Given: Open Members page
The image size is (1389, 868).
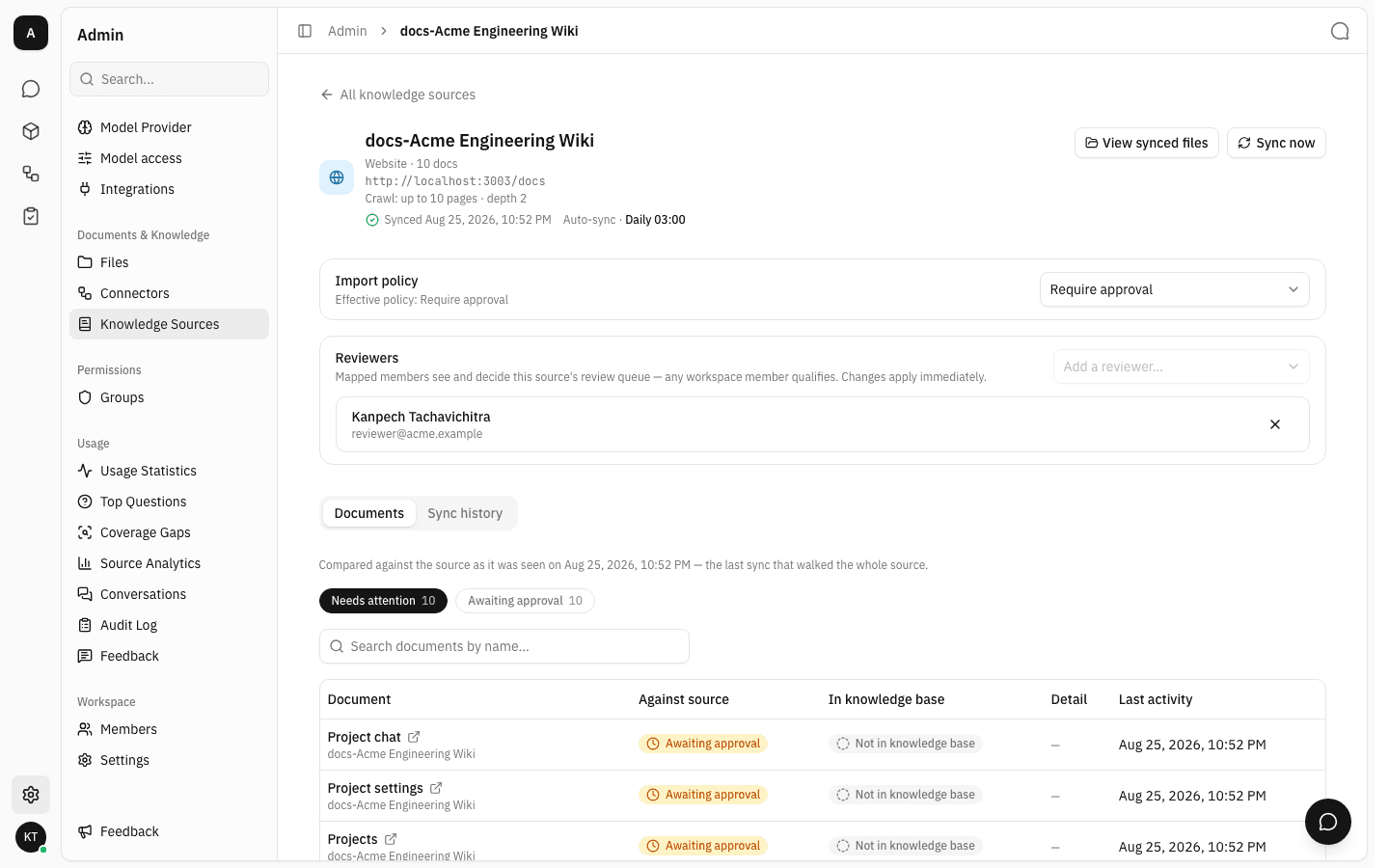Looking at the screenshot, I should (x=169, y=729).
